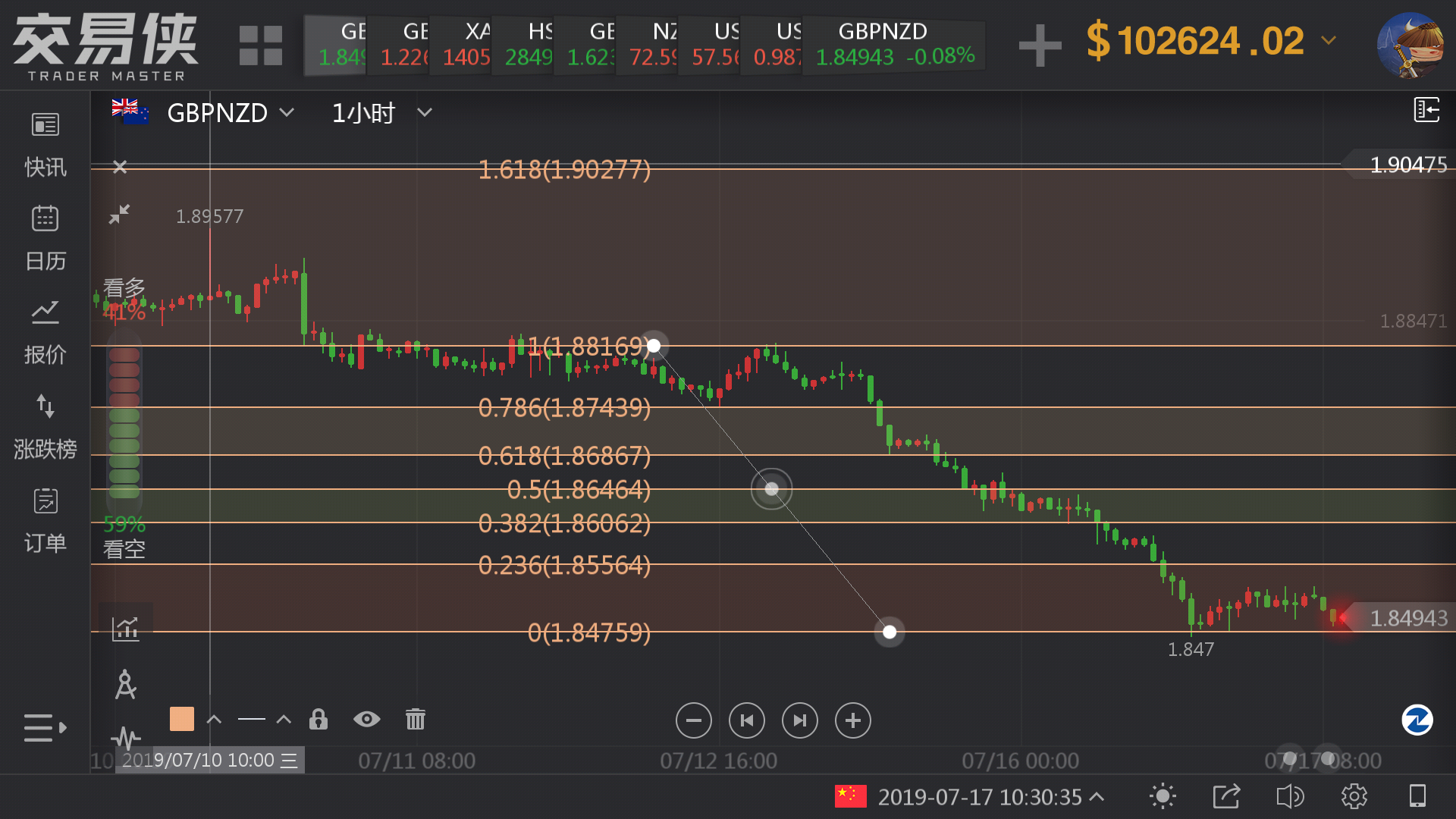Screen dimensions: 1456x819
Task: Skip to latest candle button
Action: click(799, 720)
